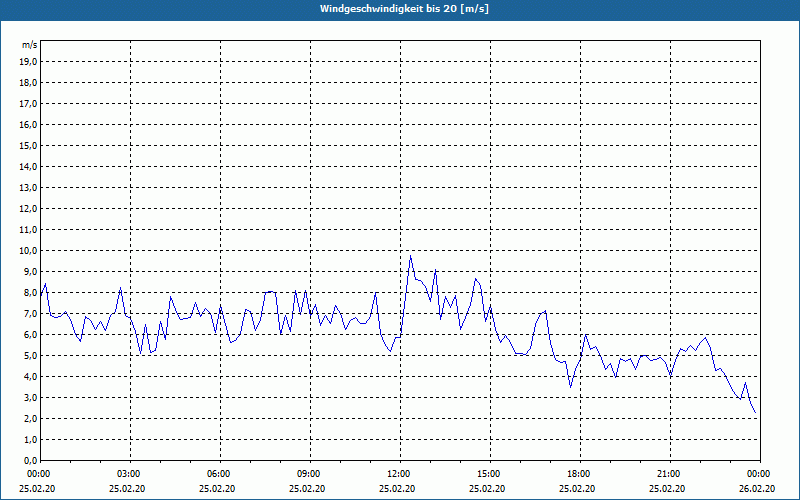Click the 8,0 y-axis label
Image resolution: width=800 pixels, height=500 pixels.
[x=31, y=292]
